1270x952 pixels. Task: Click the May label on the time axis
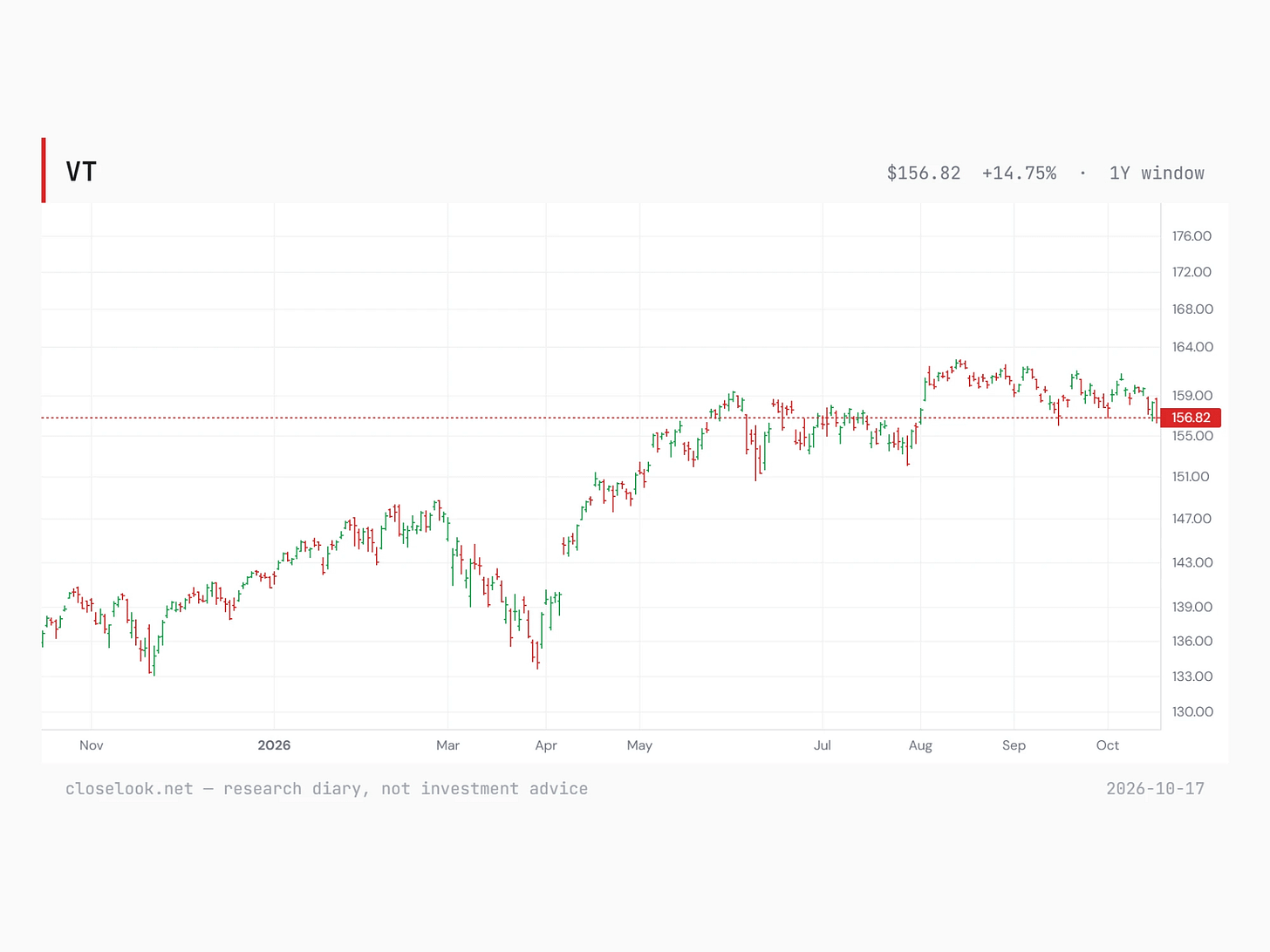click(639, 745)
